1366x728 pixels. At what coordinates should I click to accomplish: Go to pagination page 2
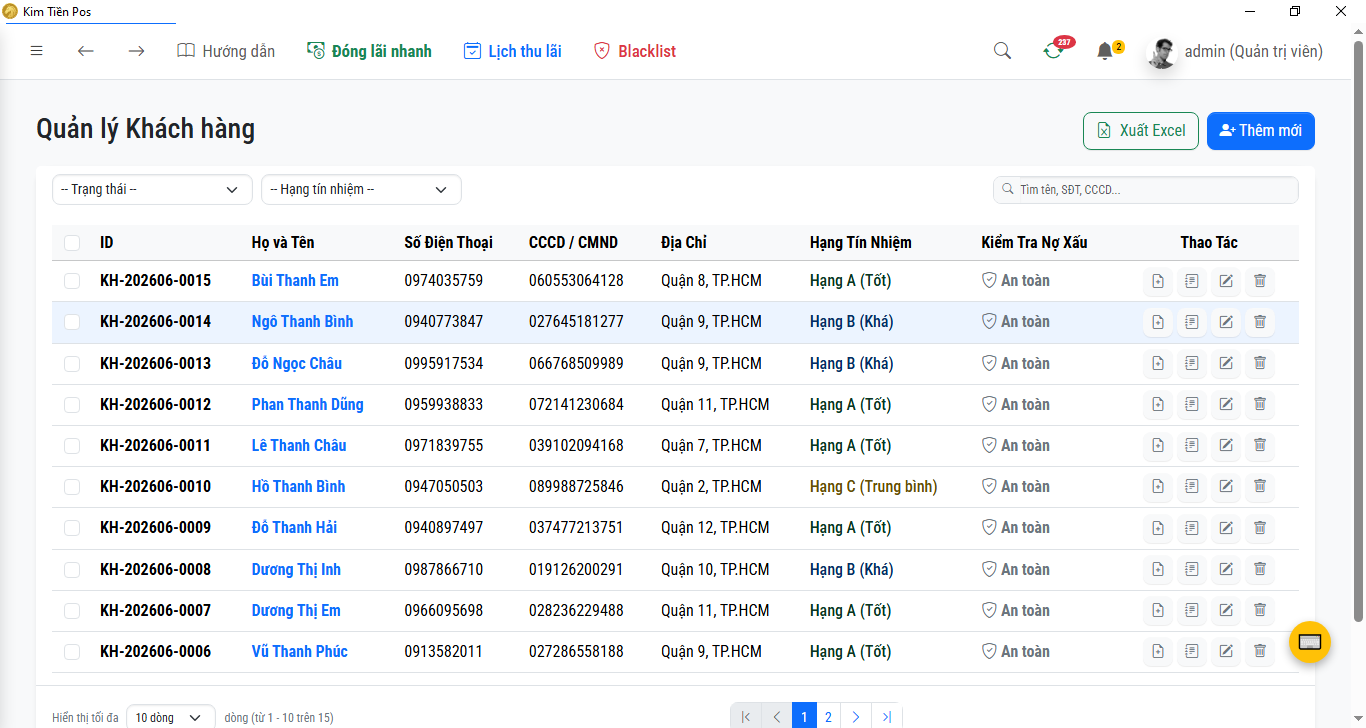coord(828,716)
